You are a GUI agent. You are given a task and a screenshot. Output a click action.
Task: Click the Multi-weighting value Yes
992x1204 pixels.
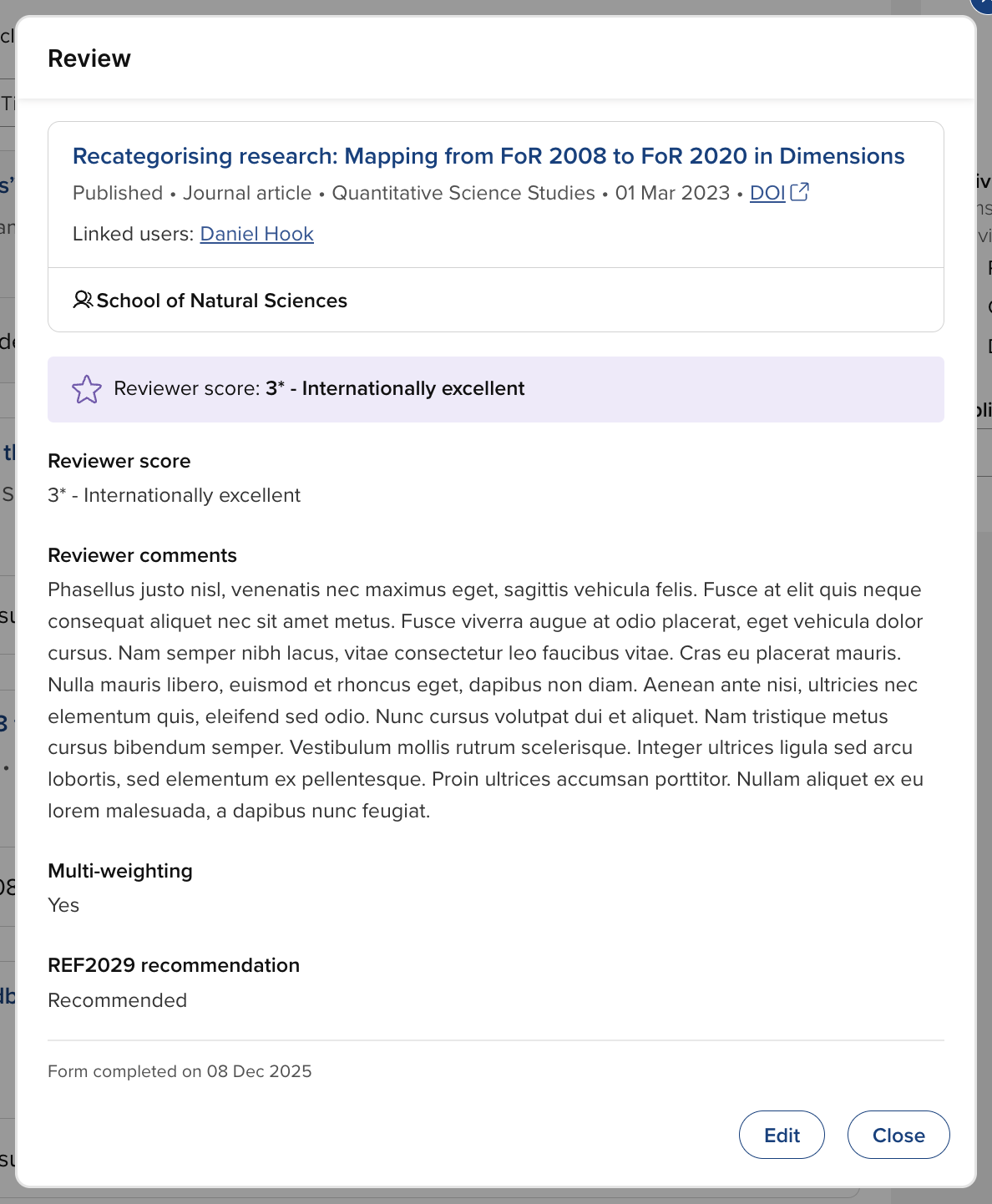[63, 905]
